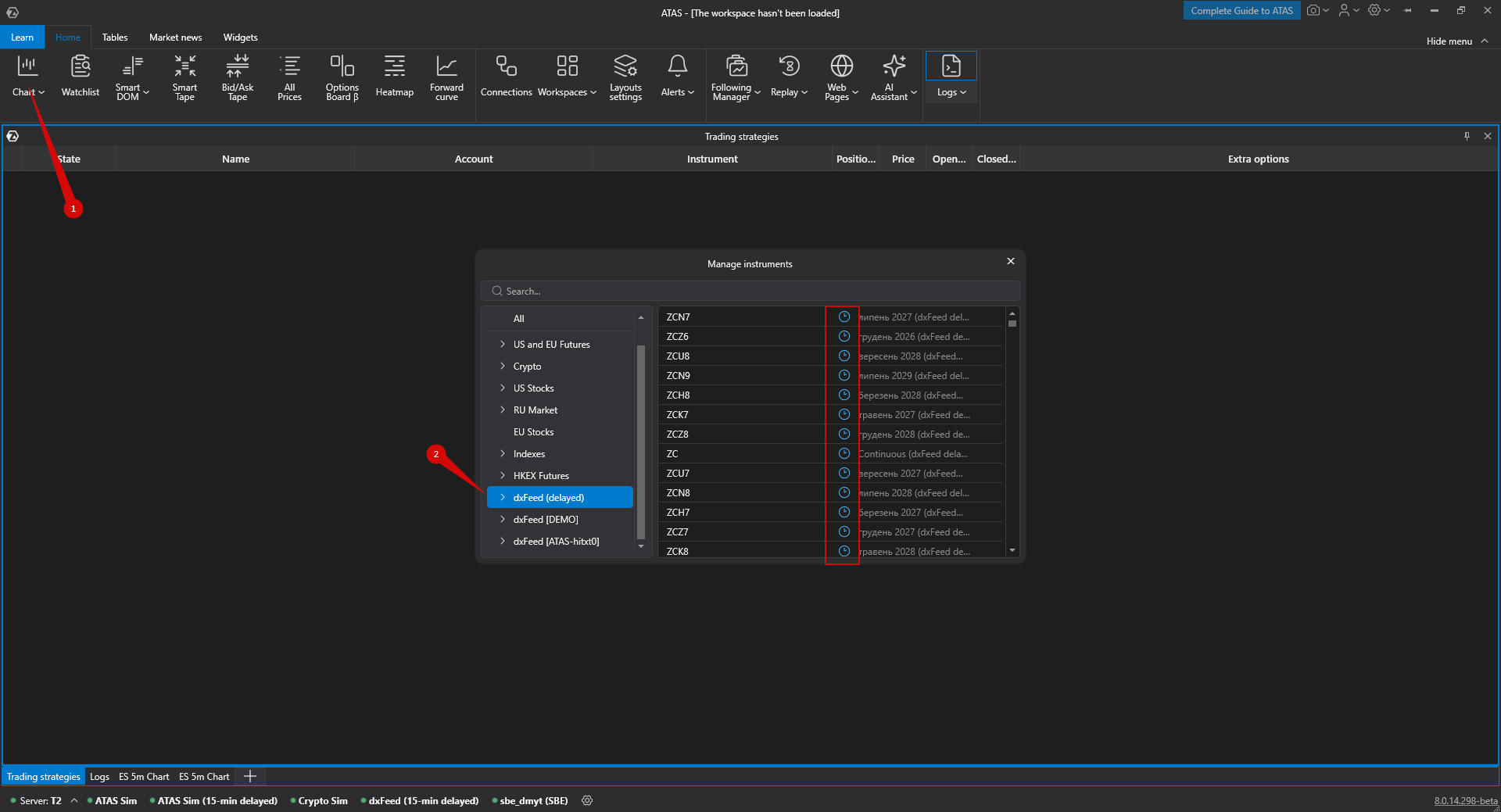This screenshot has height=812, width=1501.
Task: Expand the HKEX Futures category
Action: 503,475
